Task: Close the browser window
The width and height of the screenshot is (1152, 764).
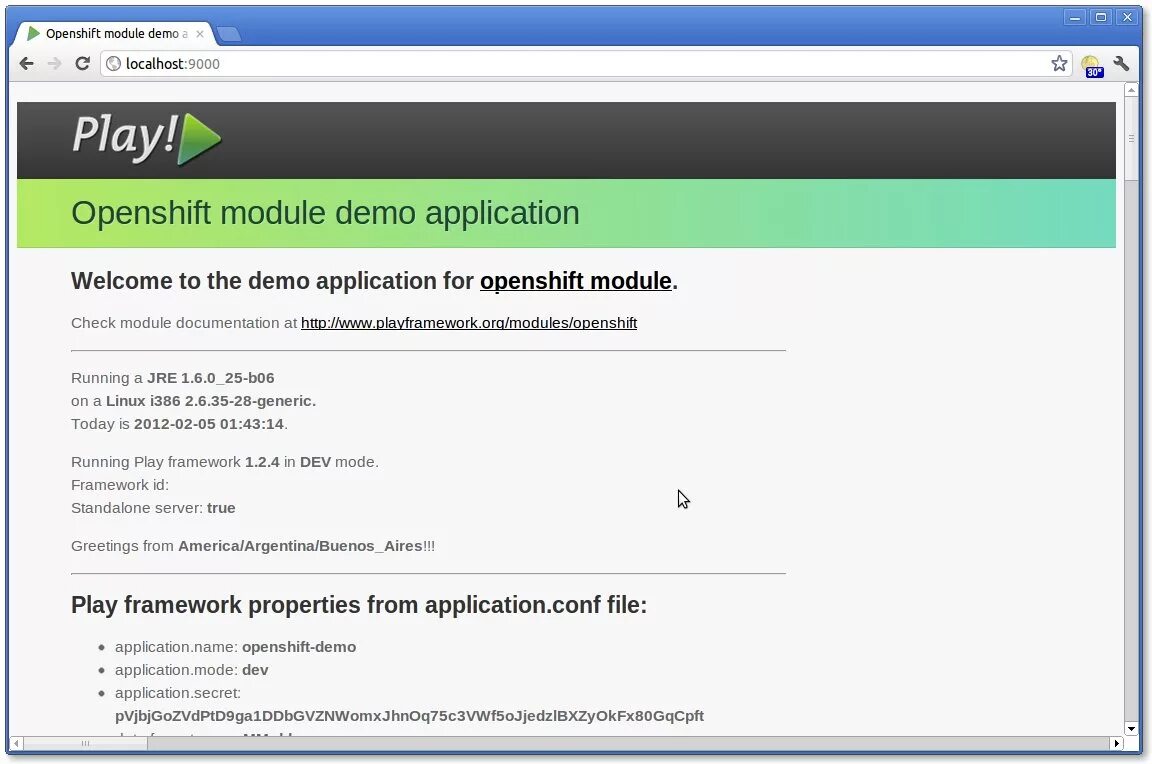Action: pyautogui.click(x=1127, y=17)
